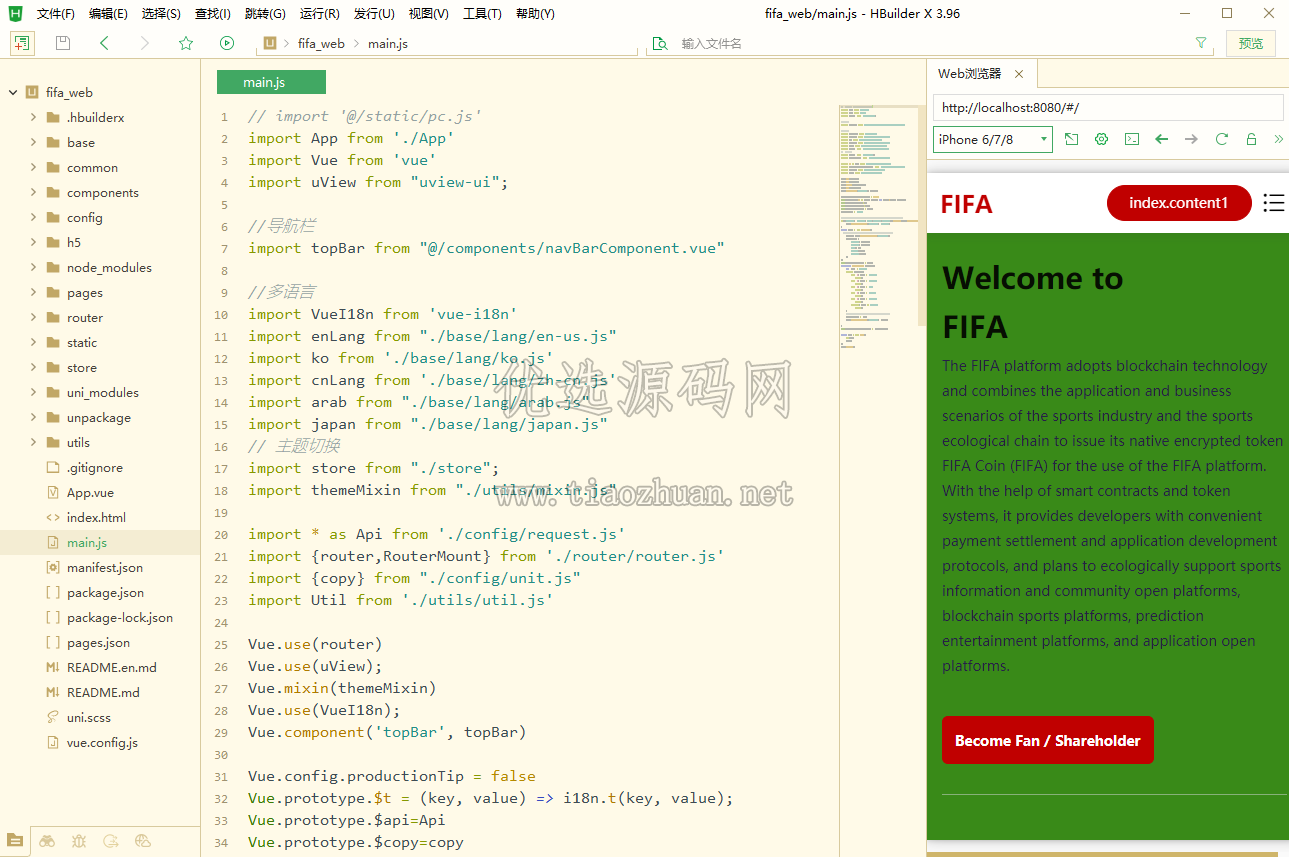Open the iPhone 6/7/8 device dropdown
Image resolution: width=1289 pixels, height=857 pixels.
point(993,139)
